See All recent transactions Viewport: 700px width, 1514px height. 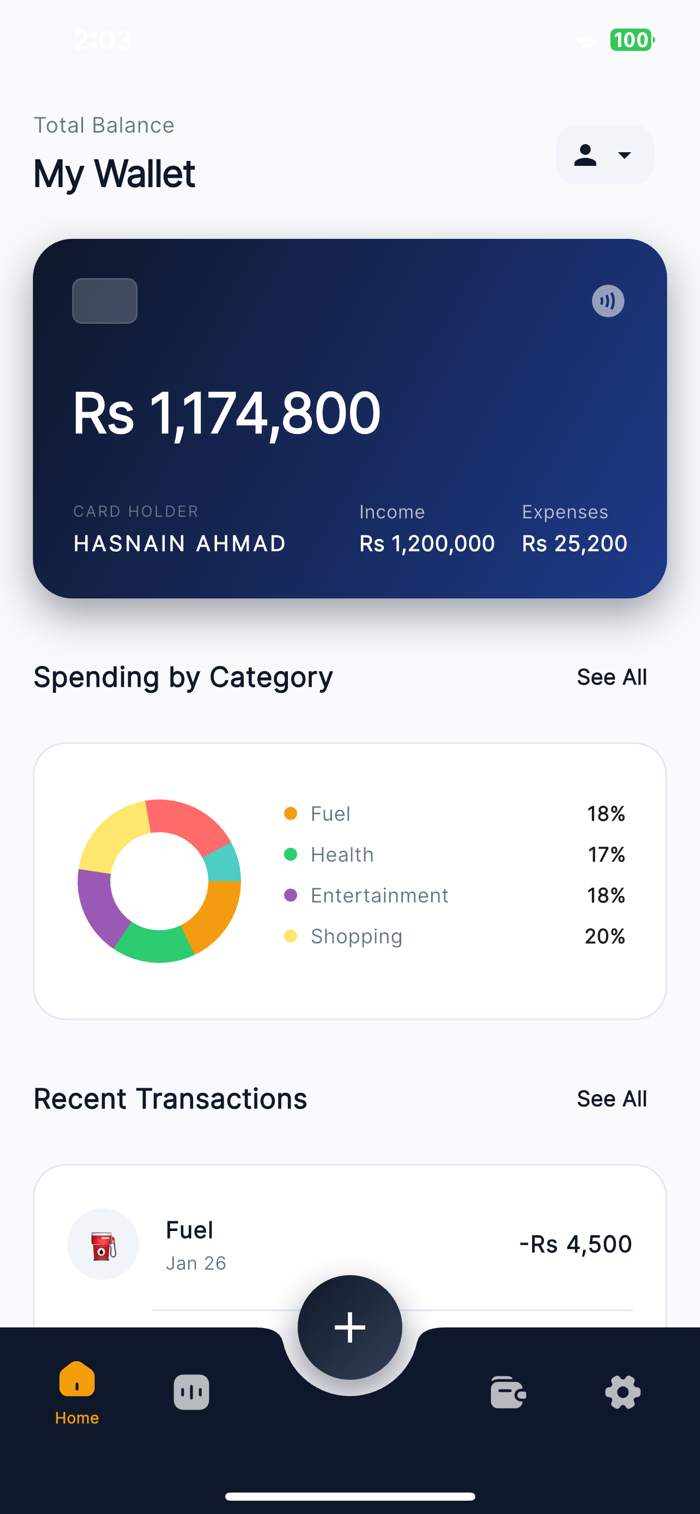pyautogui.click(x=611, y=1099)
